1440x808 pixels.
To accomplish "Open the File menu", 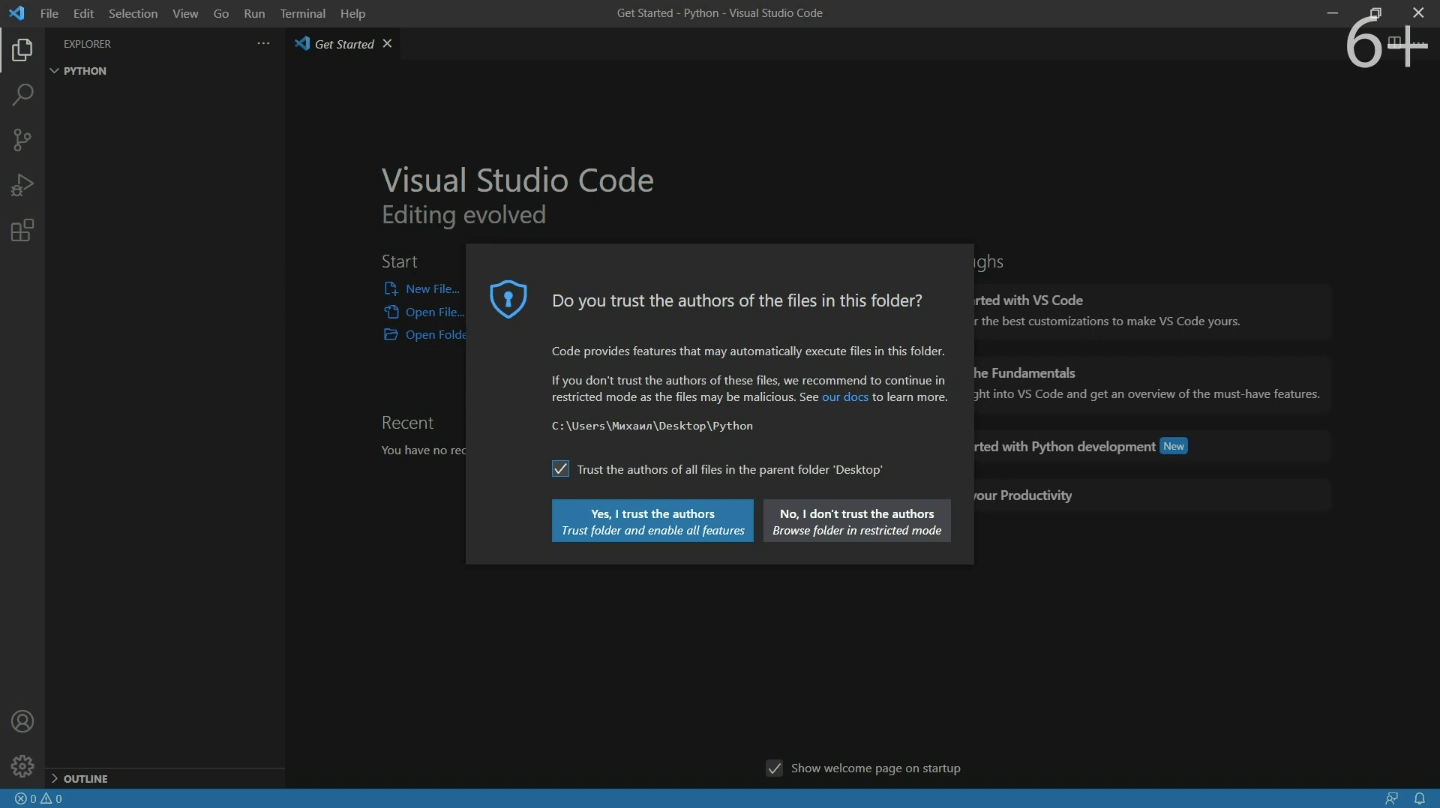I will click(49, 14).
